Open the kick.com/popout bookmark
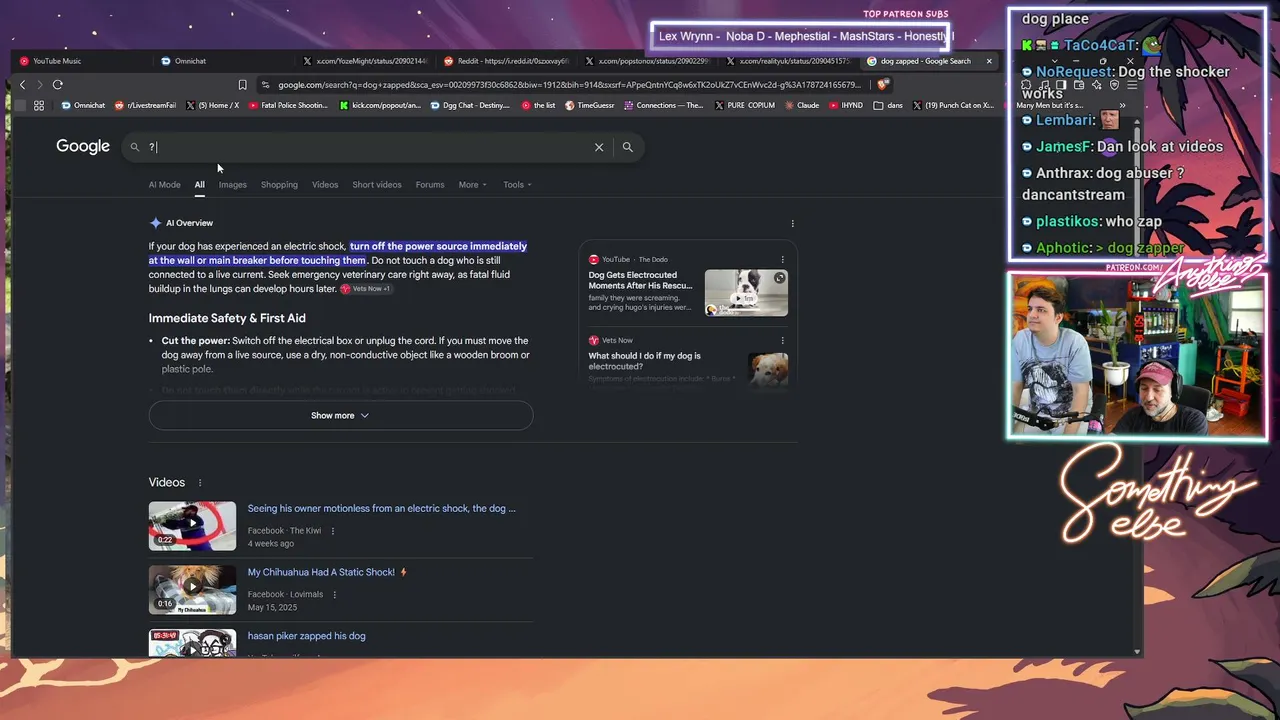1280x720 pixels. [380, 105]
